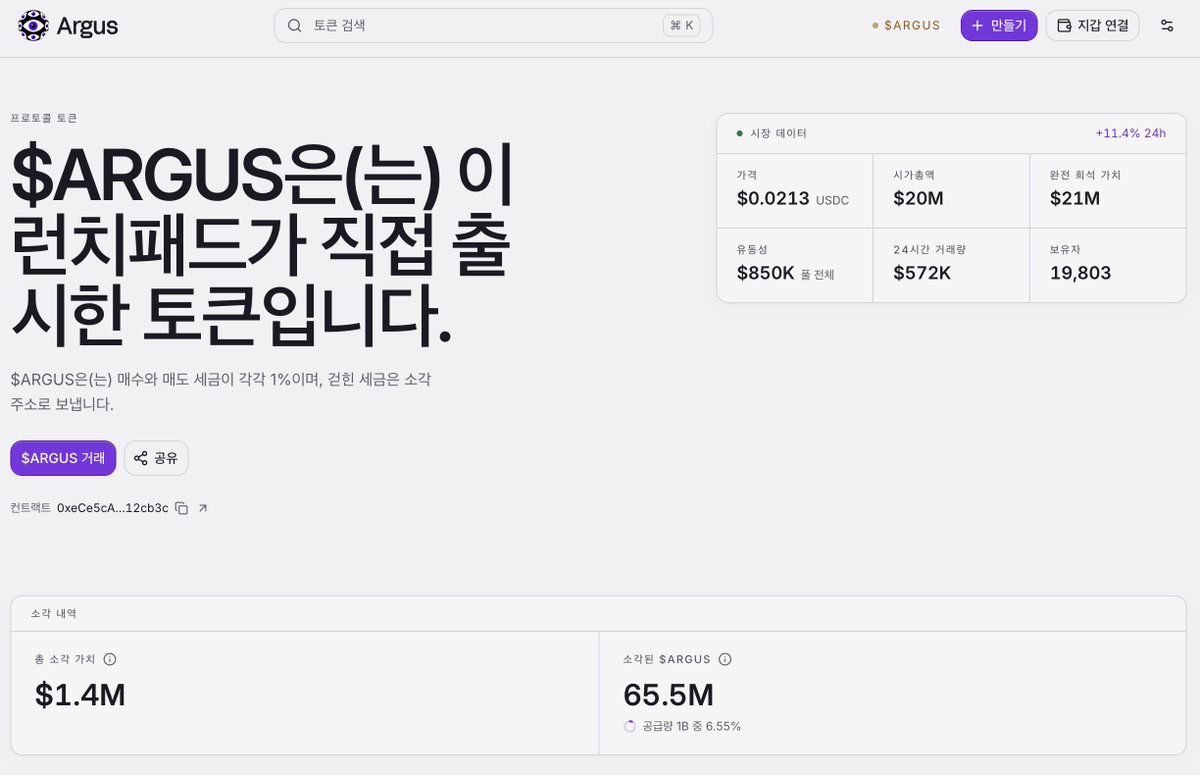Click the 시장 데이터 header label
The width and height of the screenshot is (1200, 775).
pyautogui.click(x=778, y=133)
